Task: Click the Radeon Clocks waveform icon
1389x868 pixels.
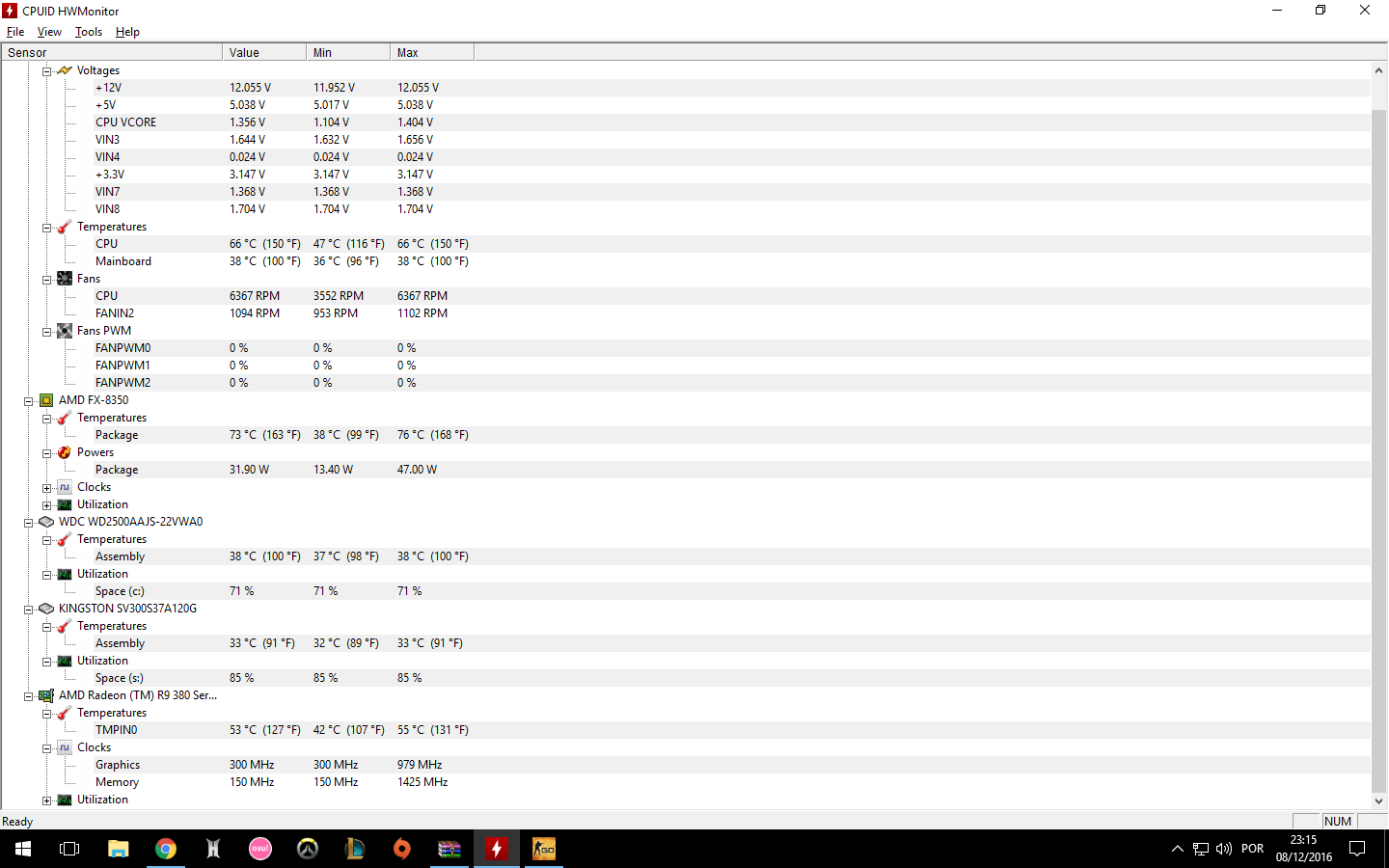Action: point(65,747)
